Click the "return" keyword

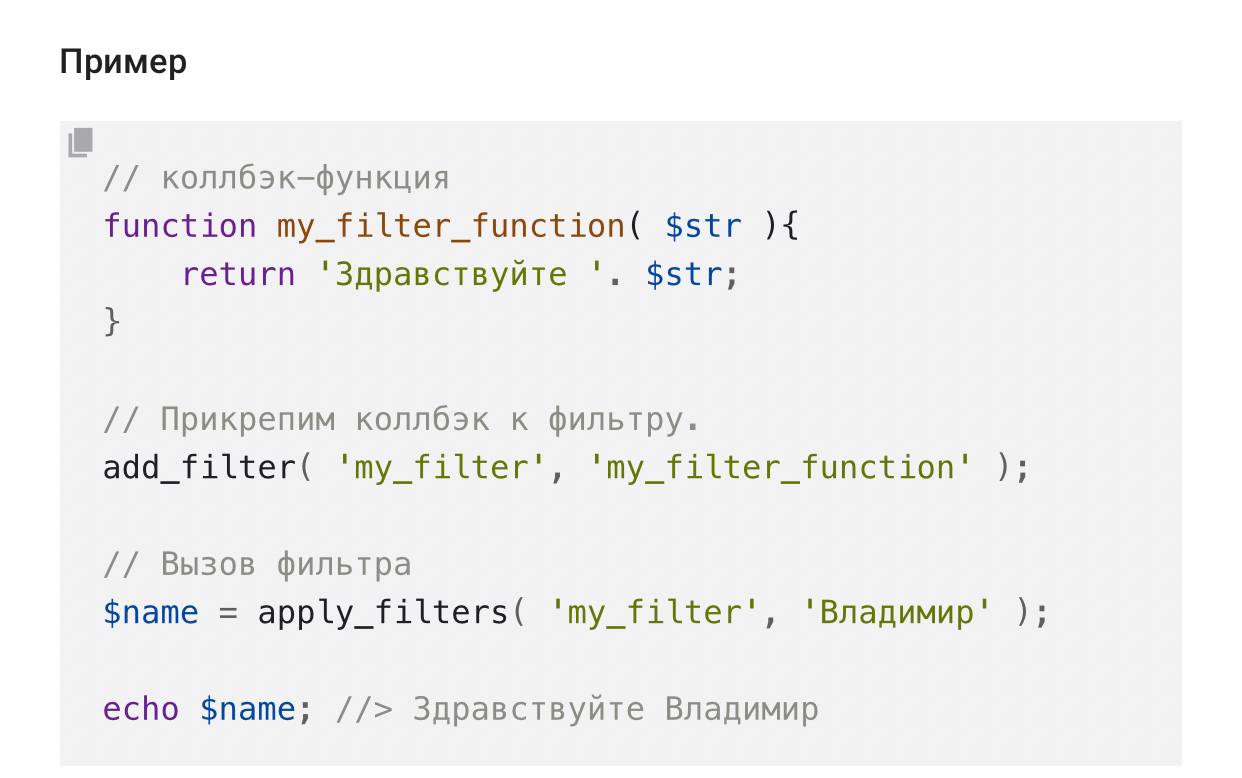pyautogui.click(x=238, y=274)
